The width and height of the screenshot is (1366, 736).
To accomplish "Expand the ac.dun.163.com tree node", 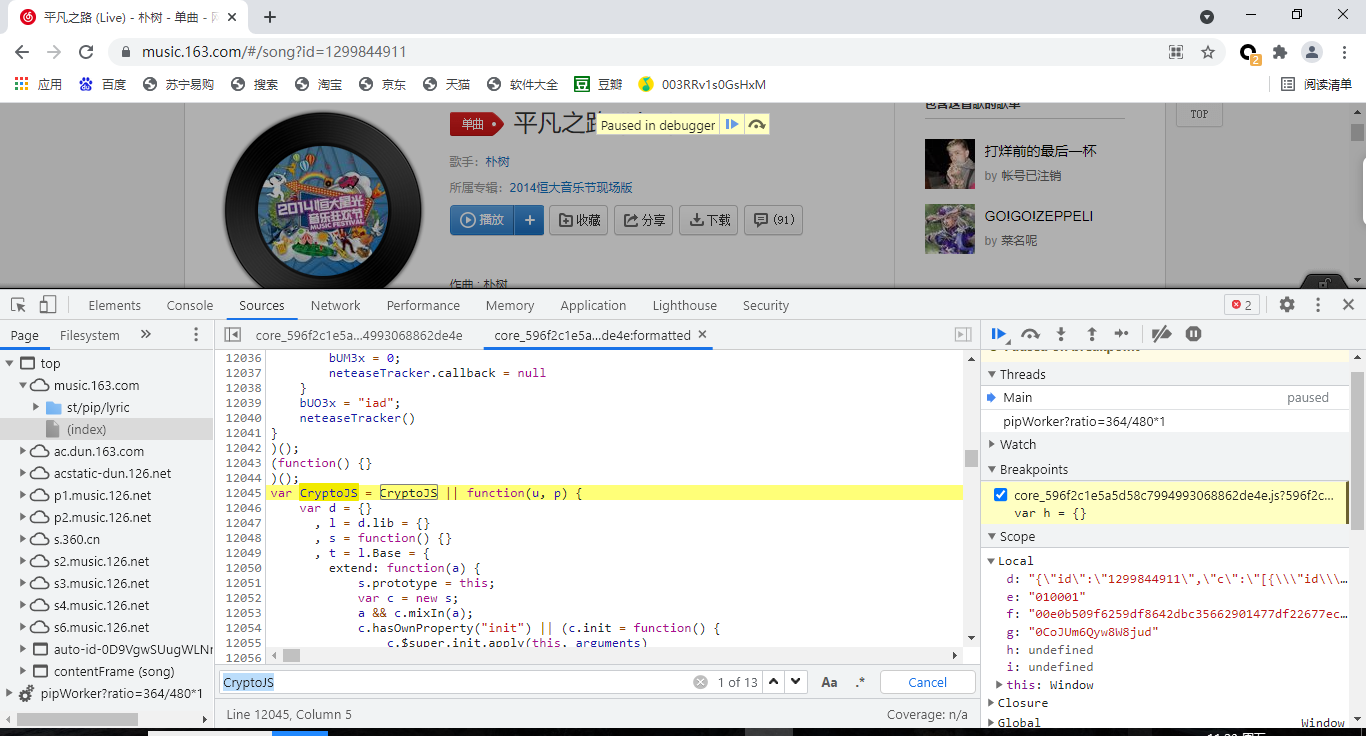I will 20,451.
